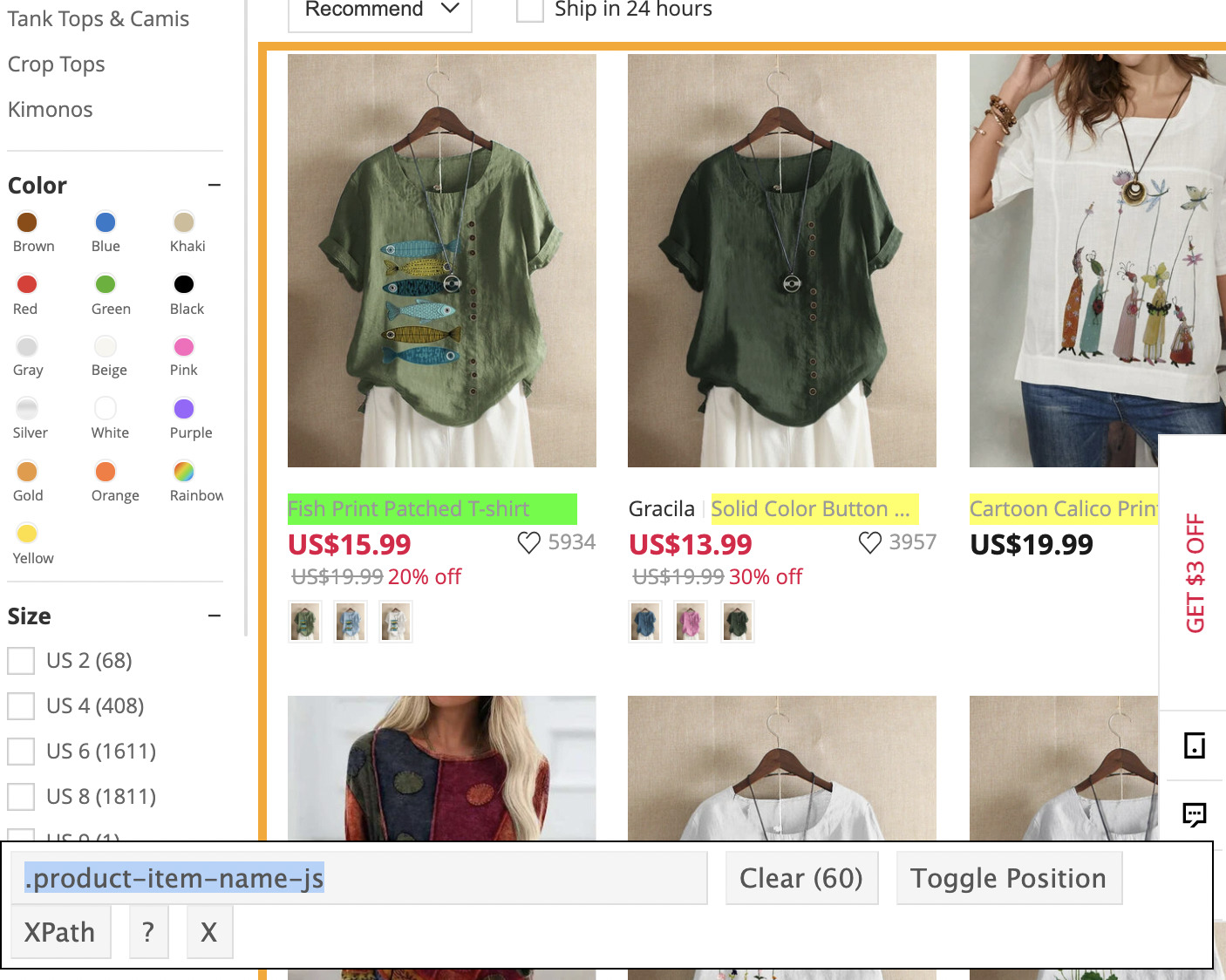This screenshot has height=980, width=1226.
Task: Filter by Red color swatch
Action: [27, 284]
